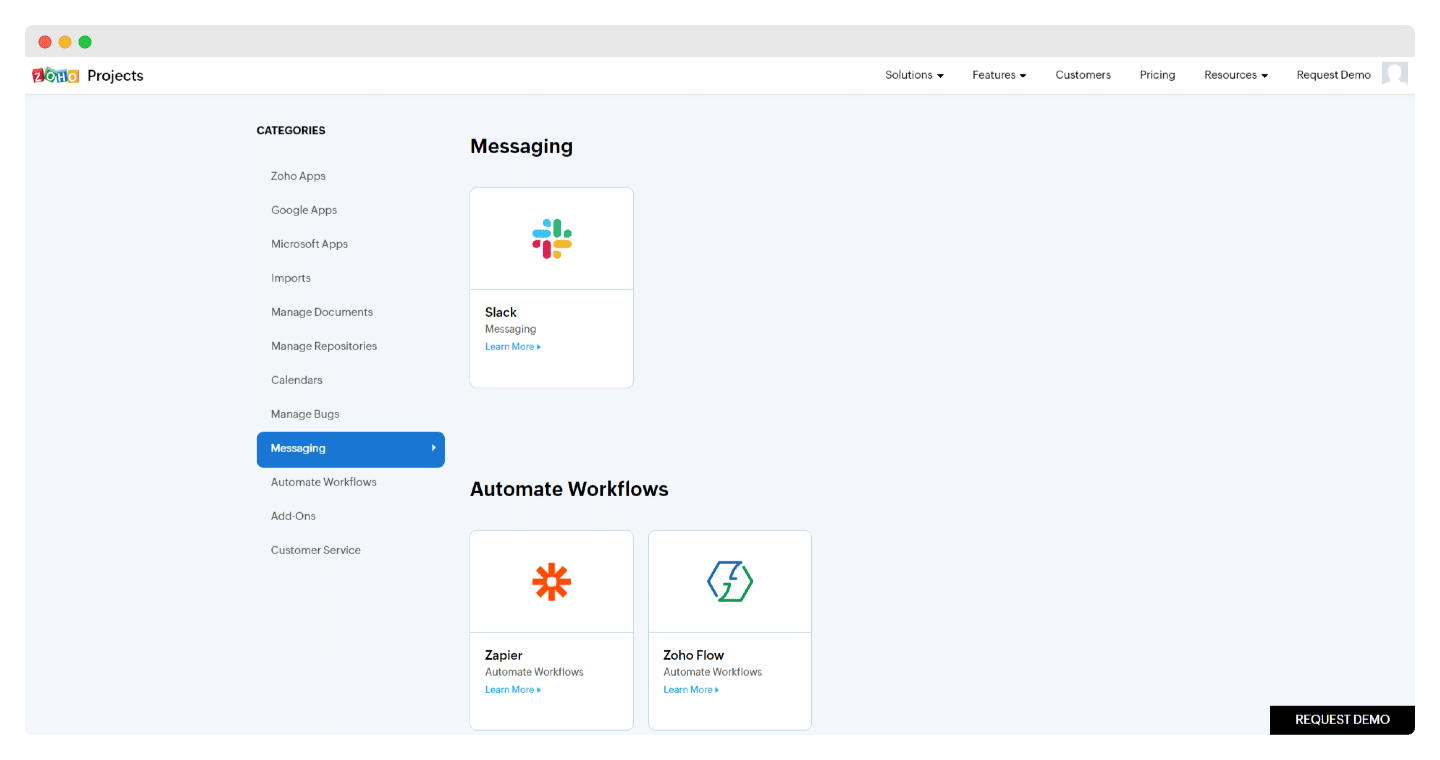Select the Add-Ons category
Screen dimensions: 1440x760
coord(293,516)
